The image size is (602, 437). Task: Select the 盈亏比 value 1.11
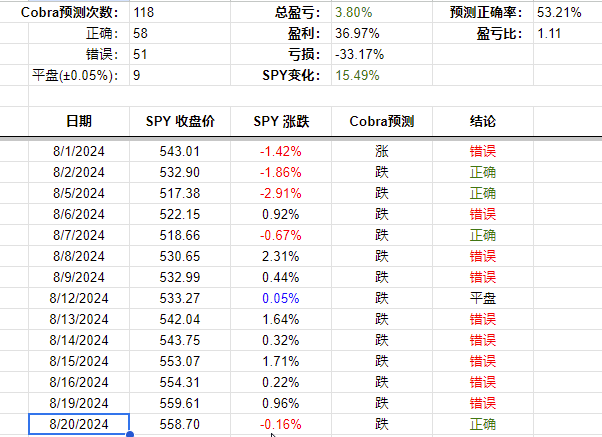(x=568, y=33)
